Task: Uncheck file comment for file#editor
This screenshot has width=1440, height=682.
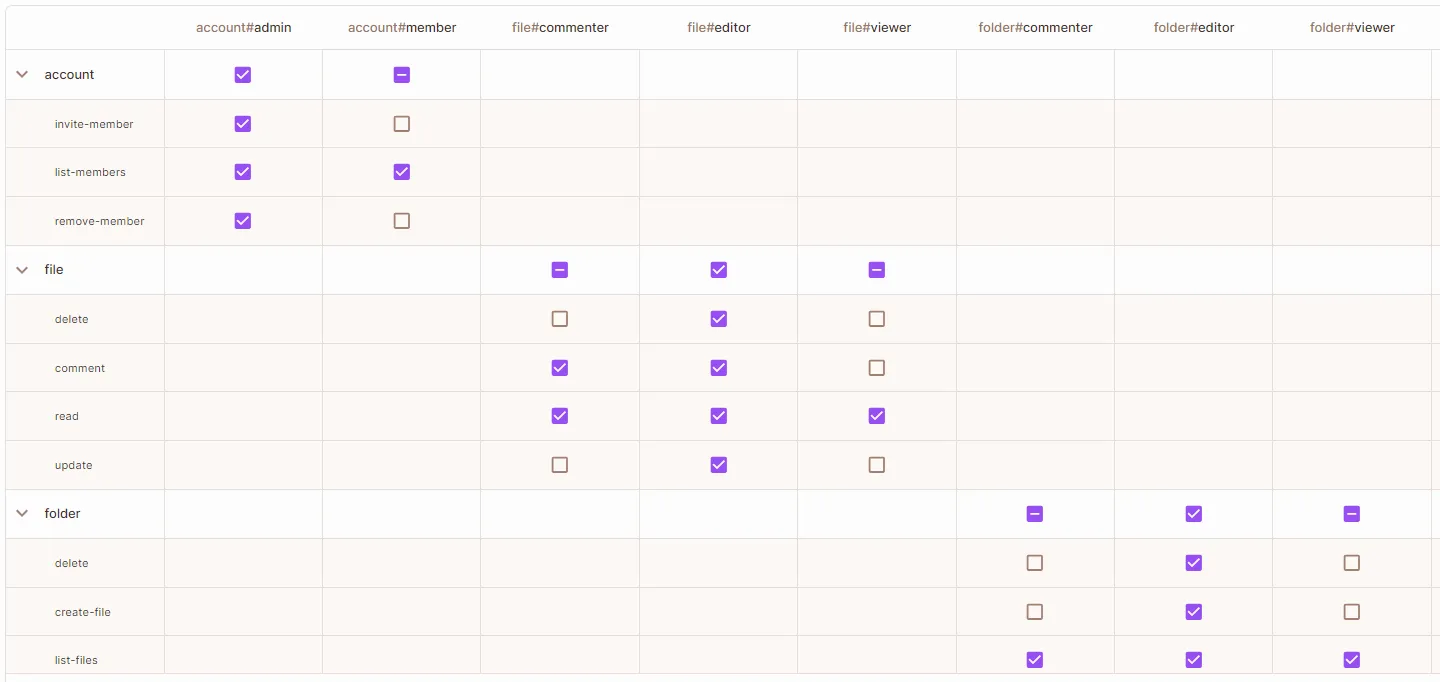Action: coord(719,368)
